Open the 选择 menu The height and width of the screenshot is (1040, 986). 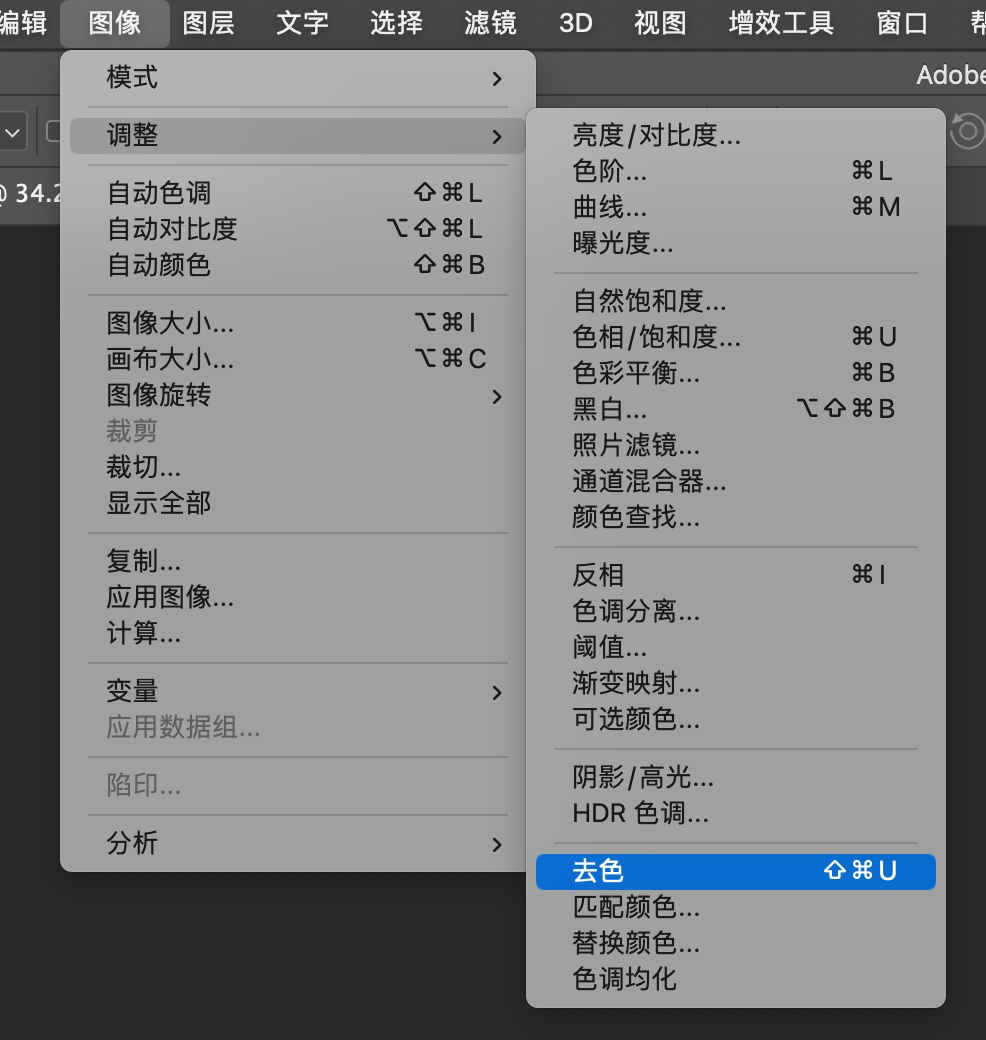click(397, 23)
